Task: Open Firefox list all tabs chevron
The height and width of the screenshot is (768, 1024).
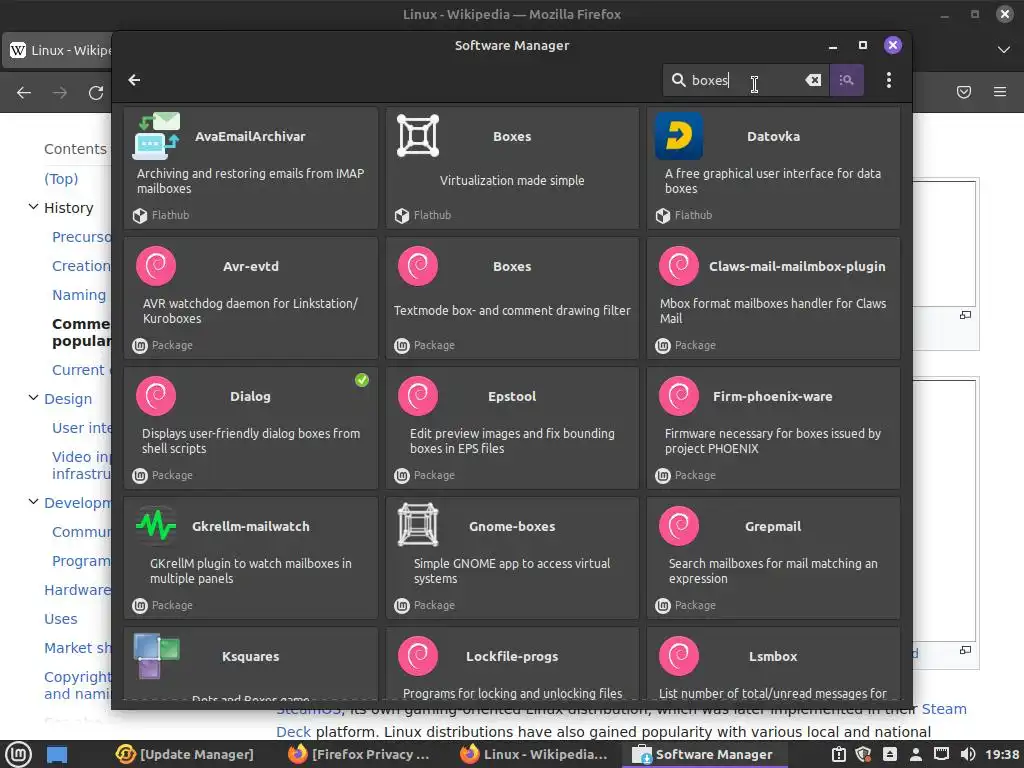Action: coord(1004,50)
